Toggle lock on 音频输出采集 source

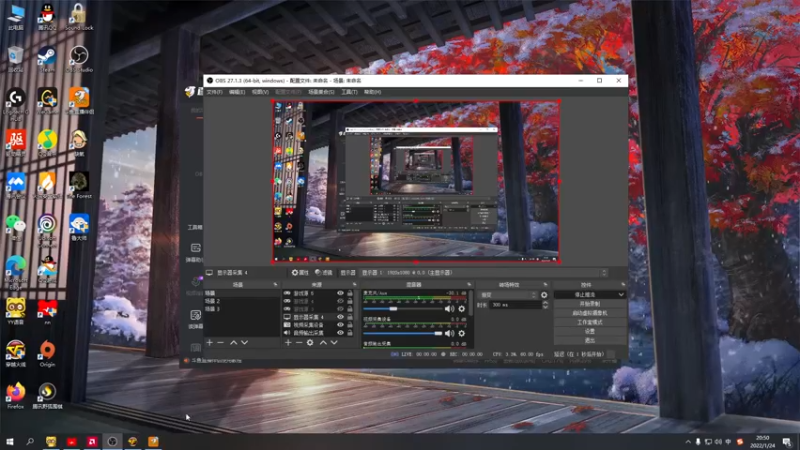coord(350,333)
